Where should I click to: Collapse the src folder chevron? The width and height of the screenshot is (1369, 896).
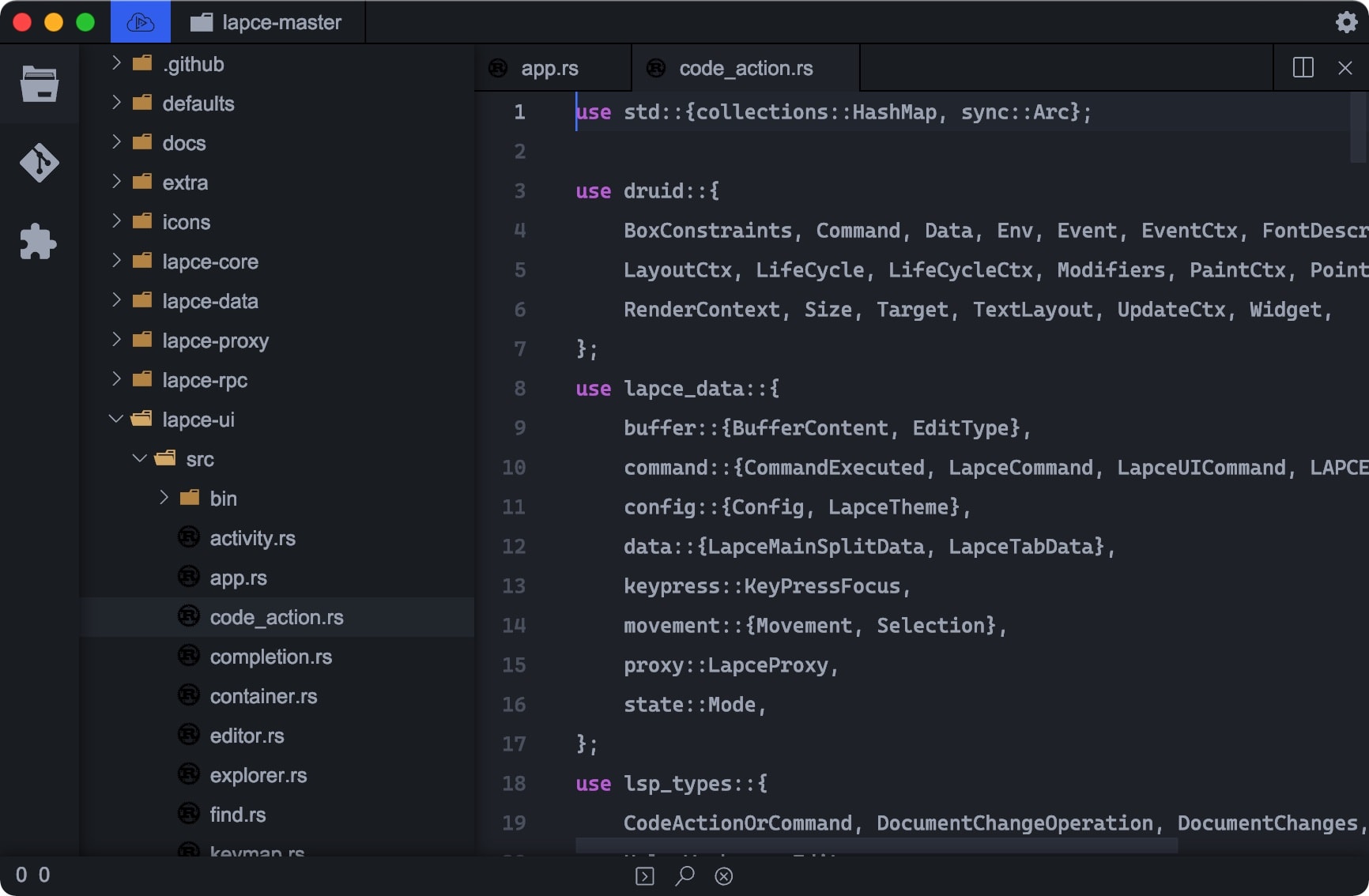point(140,459)
